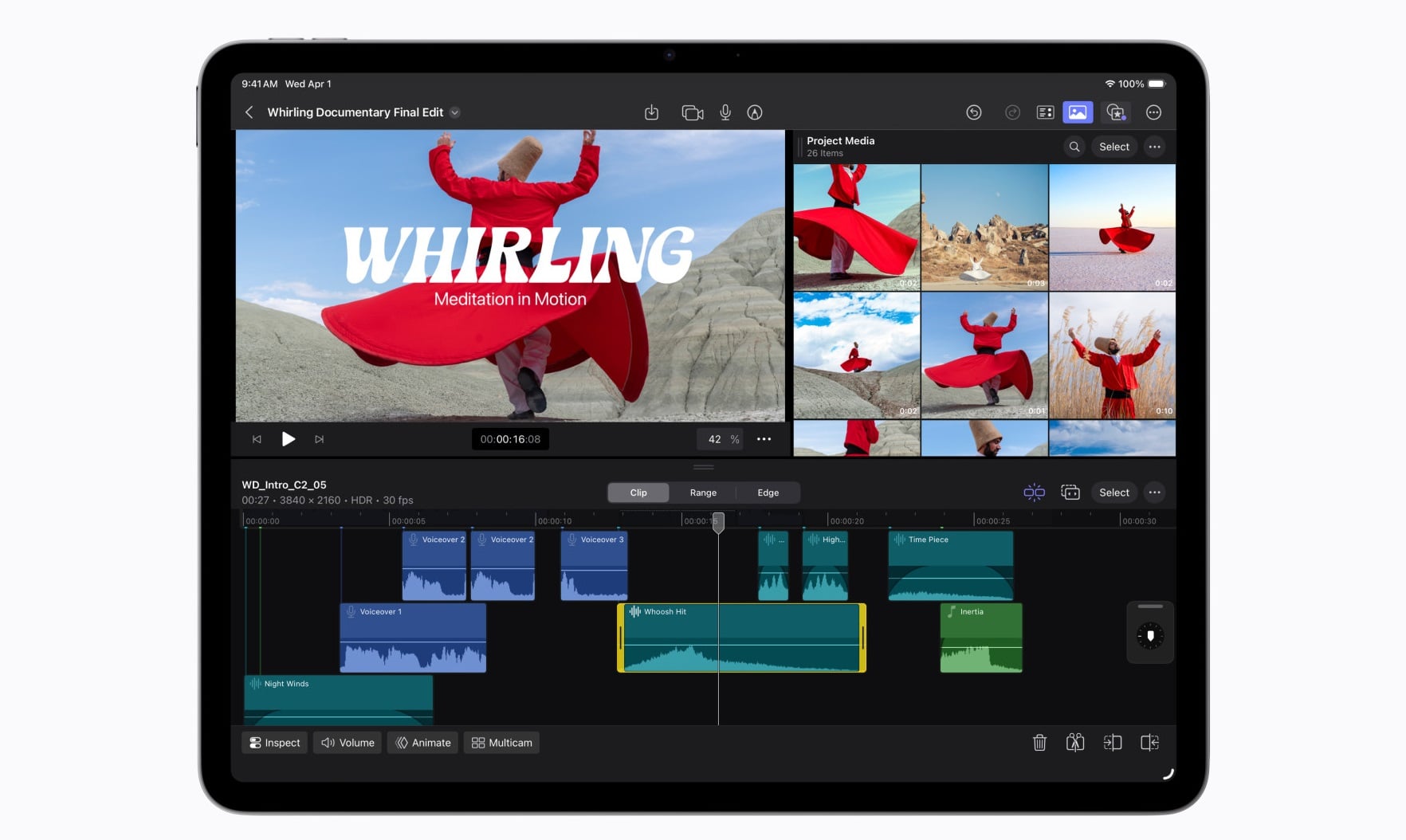Switch to the Range selection tab

(x=703, y=493)
